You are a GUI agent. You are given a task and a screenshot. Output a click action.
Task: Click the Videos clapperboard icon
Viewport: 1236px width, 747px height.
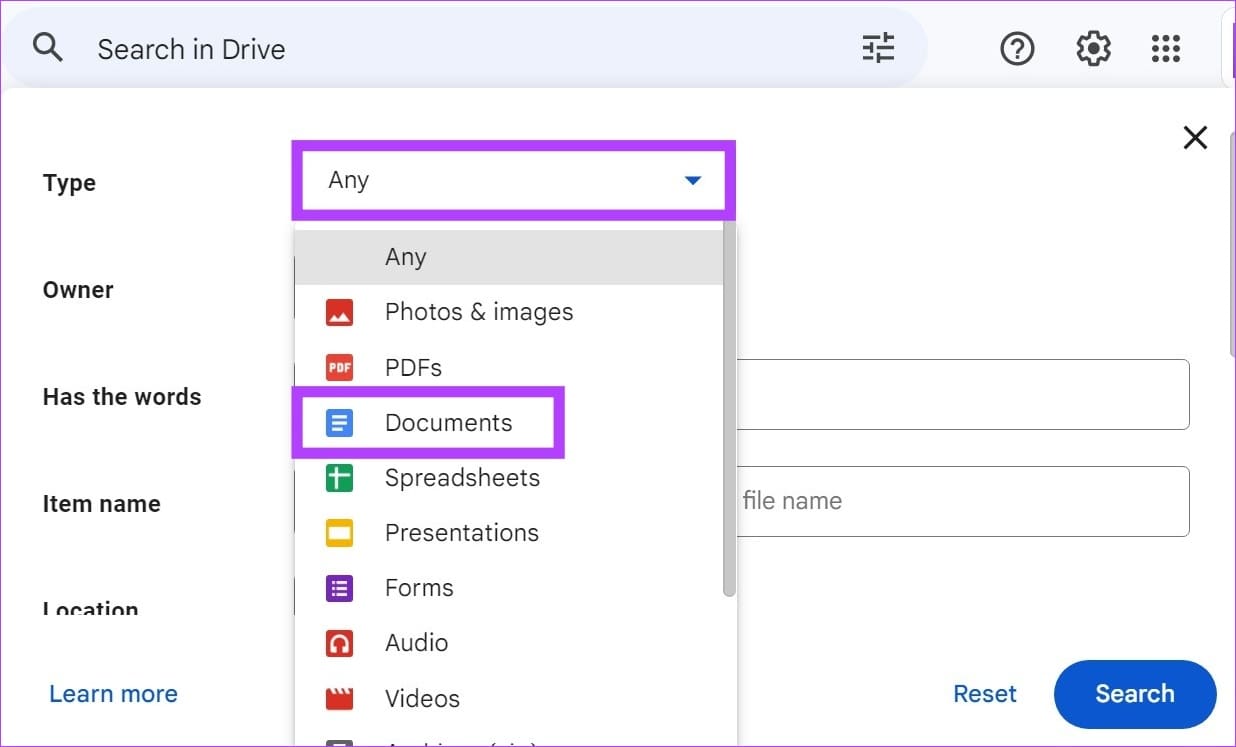coord(340,698)
